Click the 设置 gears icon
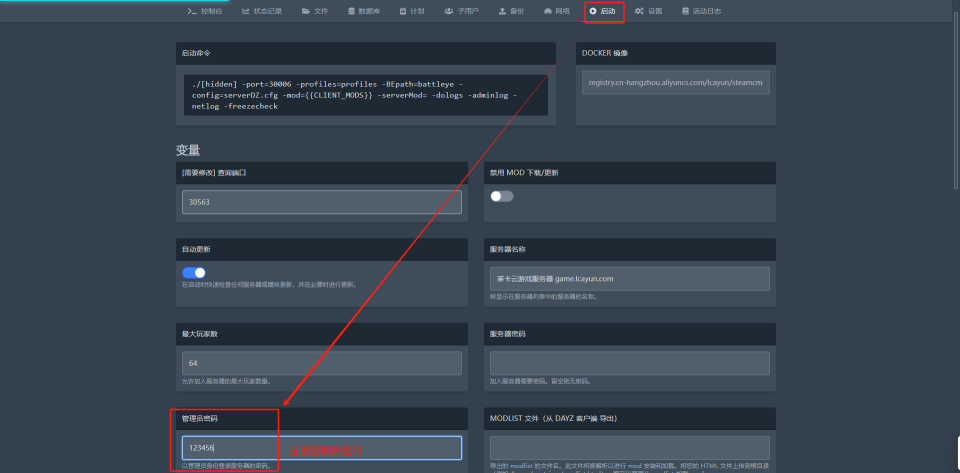Image resolution: width=960 pixels, height=473 pixels. click(639, 11)
